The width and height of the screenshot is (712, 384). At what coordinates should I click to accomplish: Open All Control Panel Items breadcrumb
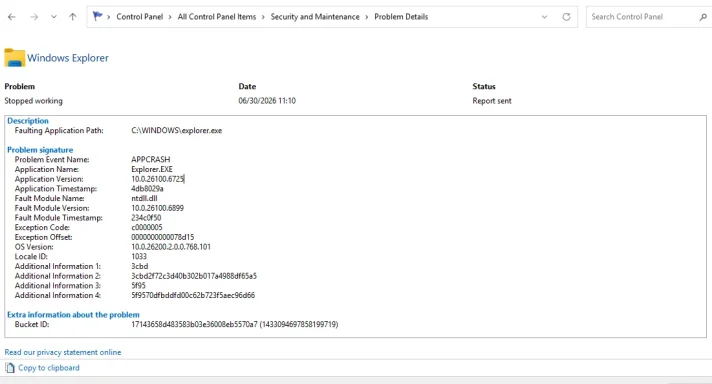tap(217, 17)
